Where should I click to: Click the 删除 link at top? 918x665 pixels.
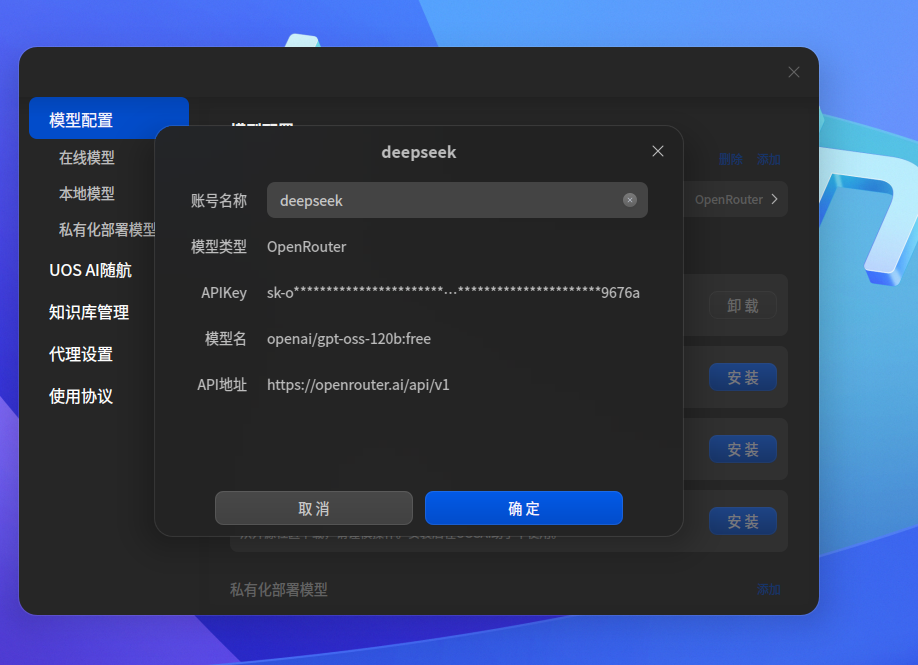(731, 159)
